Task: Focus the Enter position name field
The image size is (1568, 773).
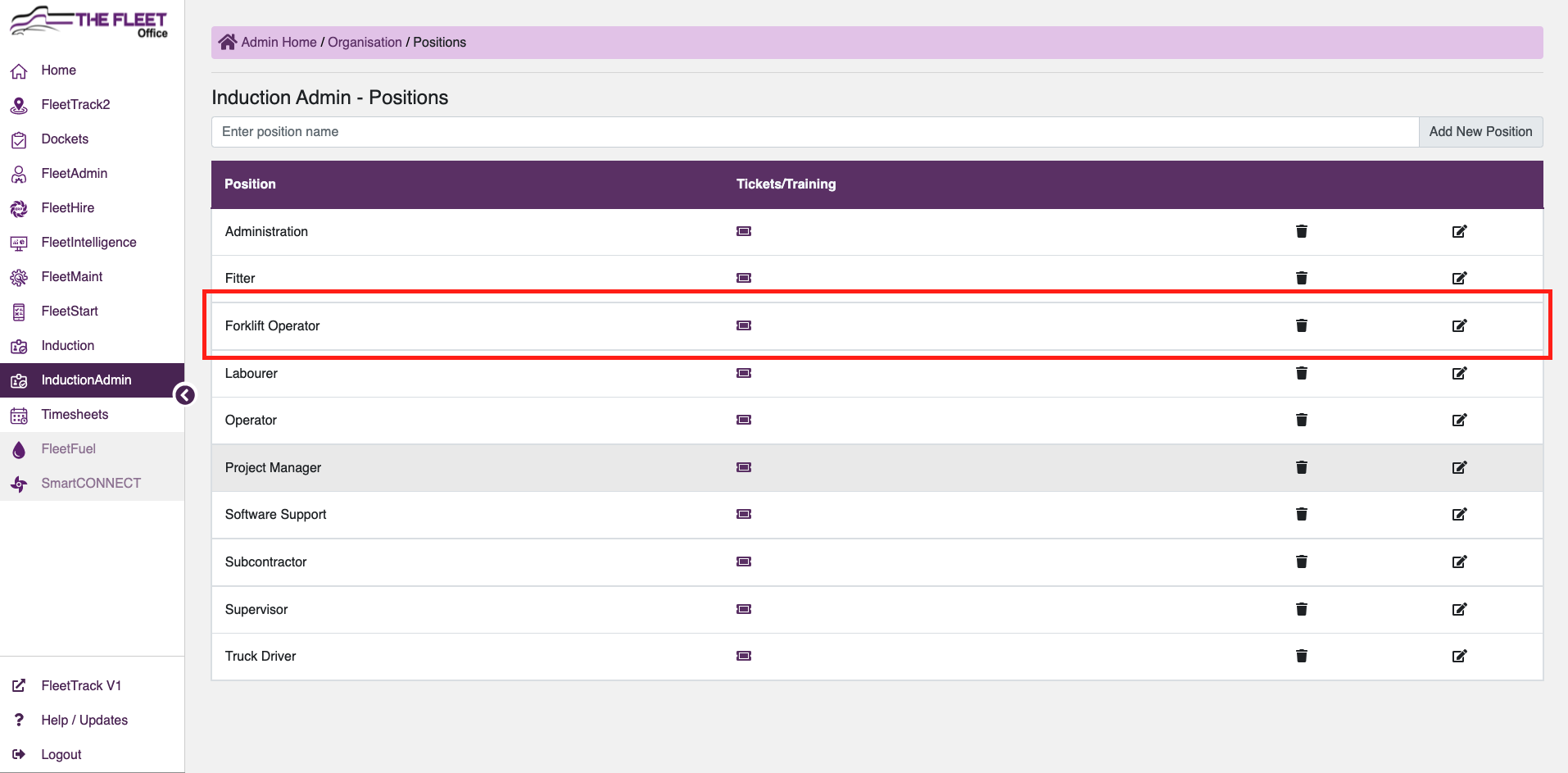Action: 814,132
